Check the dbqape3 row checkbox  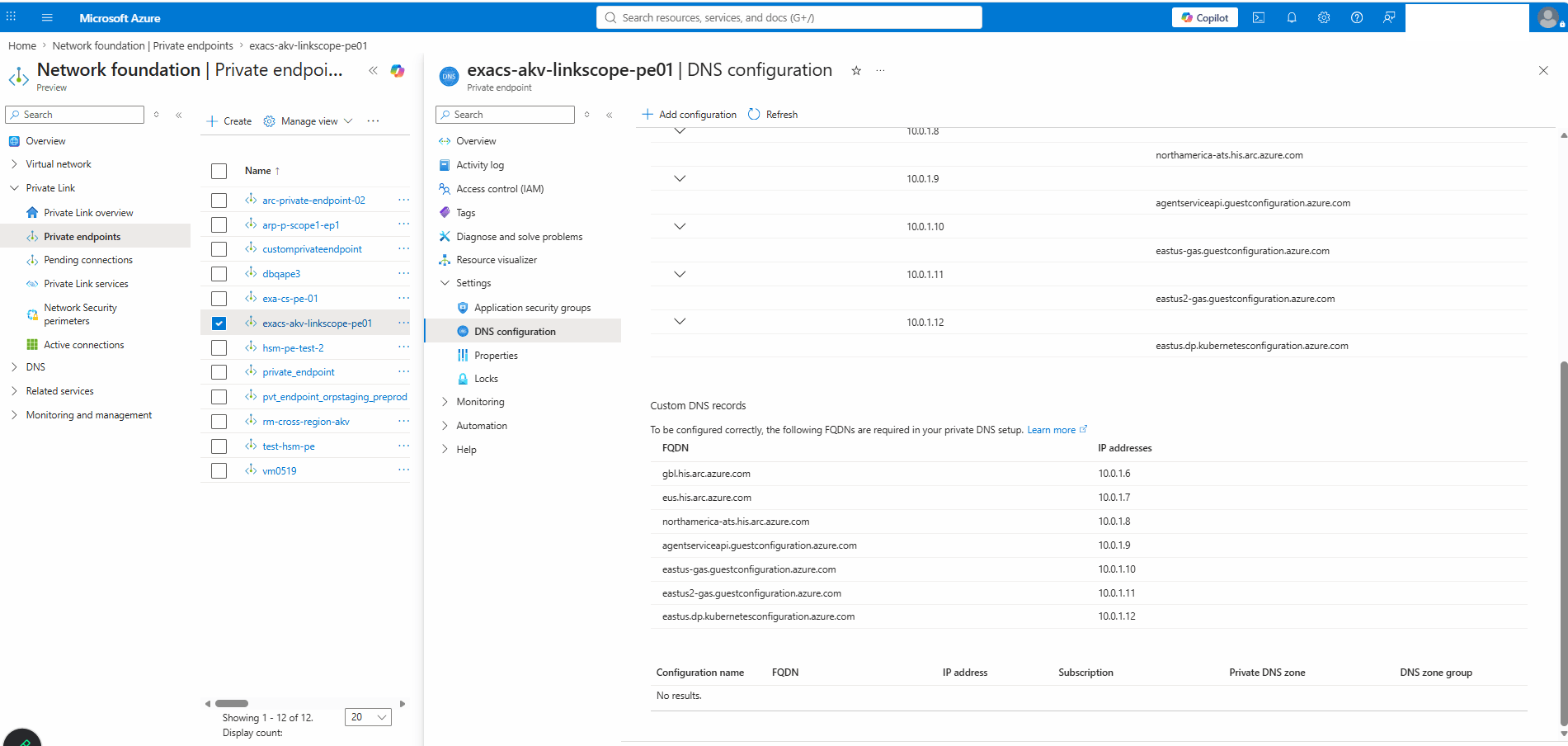pyautogui.click(x=219, y=274)
